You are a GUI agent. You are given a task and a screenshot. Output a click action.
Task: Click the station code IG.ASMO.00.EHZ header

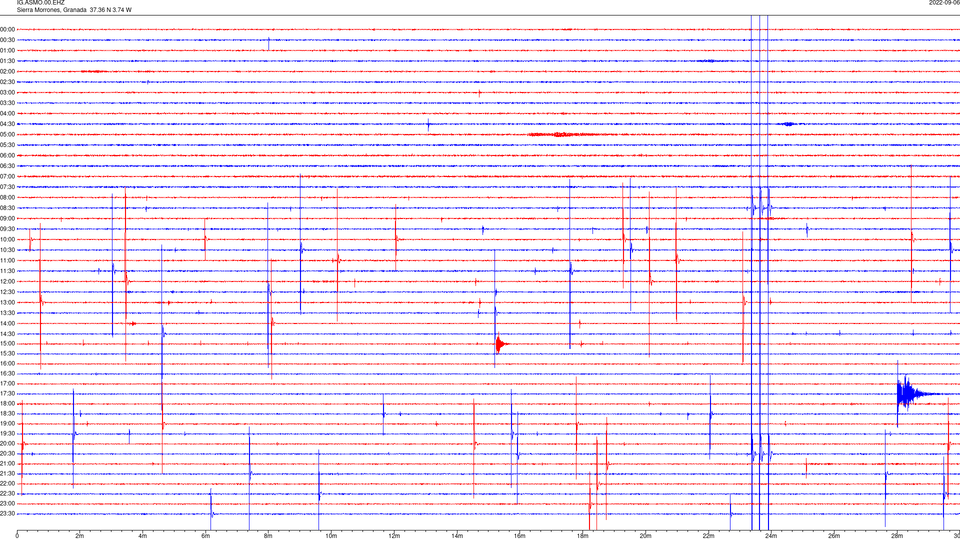pyautogui.click(x=40, y=3)
